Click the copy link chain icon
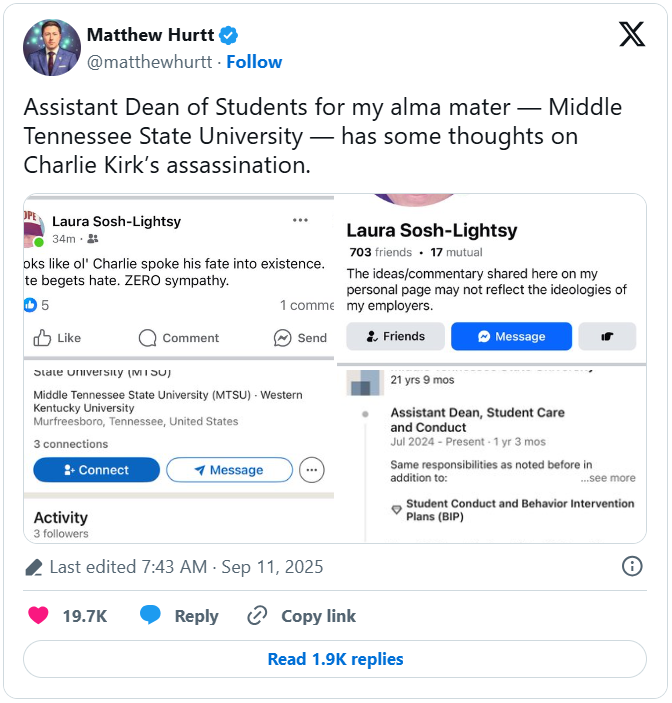 258,616
